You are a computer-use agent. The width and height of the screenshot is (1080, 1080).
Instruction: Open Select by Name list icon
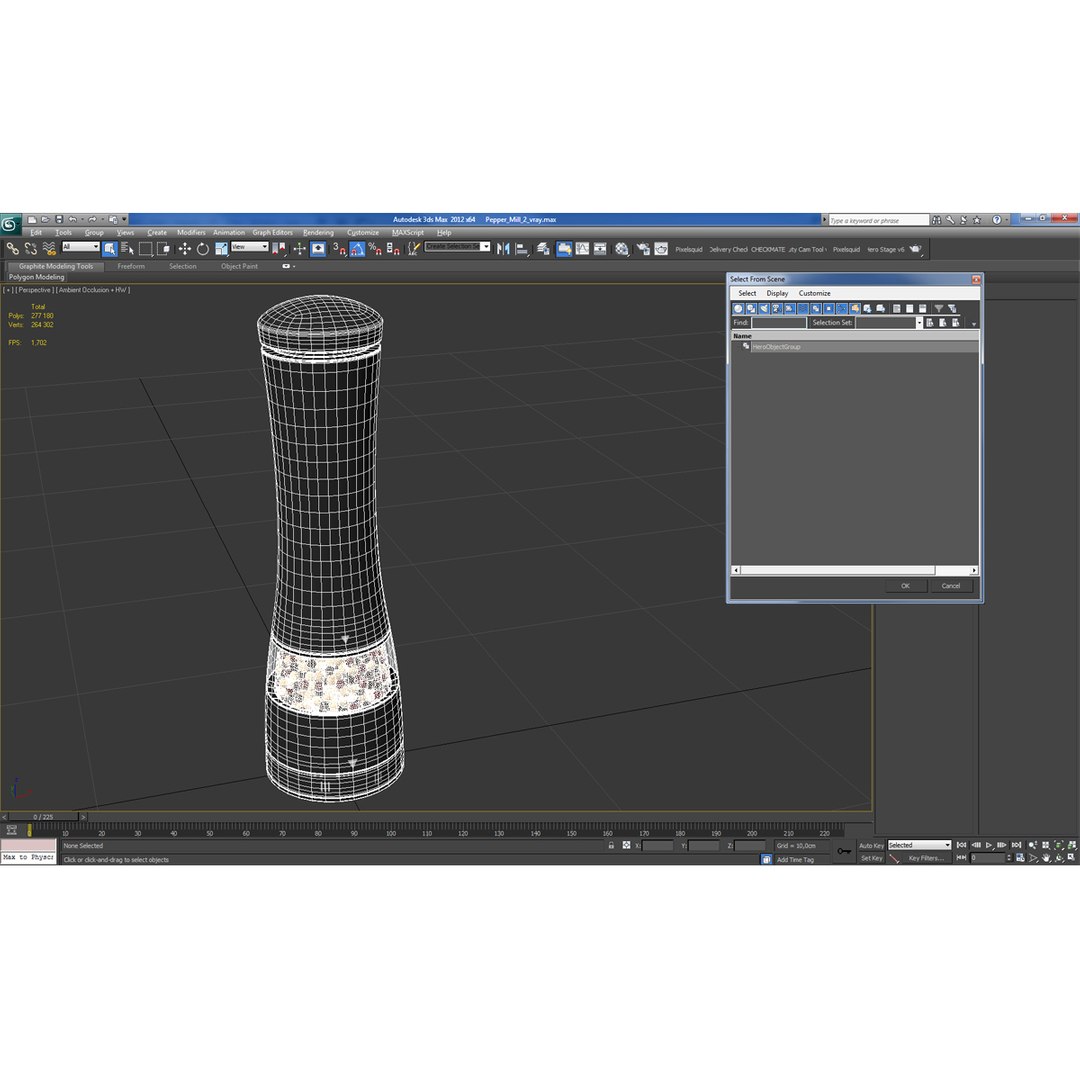coord(127,249)
